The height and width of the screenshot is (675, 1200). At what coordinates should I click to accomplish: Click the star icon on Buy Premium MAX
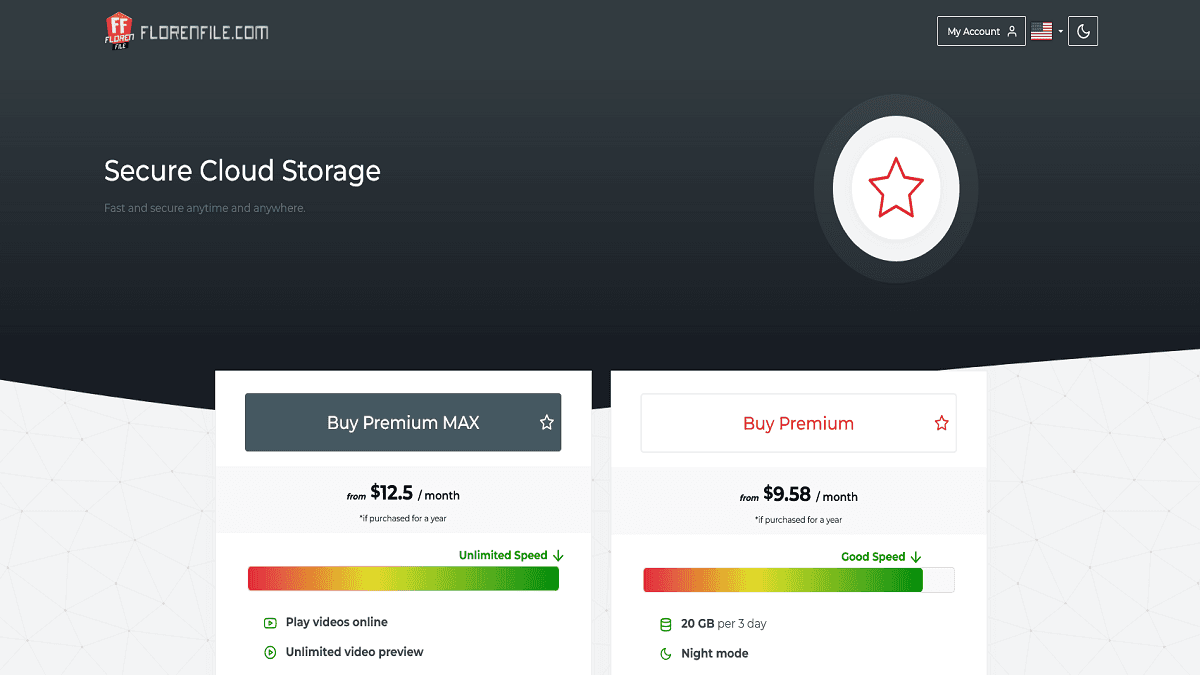tap(546, 423)
